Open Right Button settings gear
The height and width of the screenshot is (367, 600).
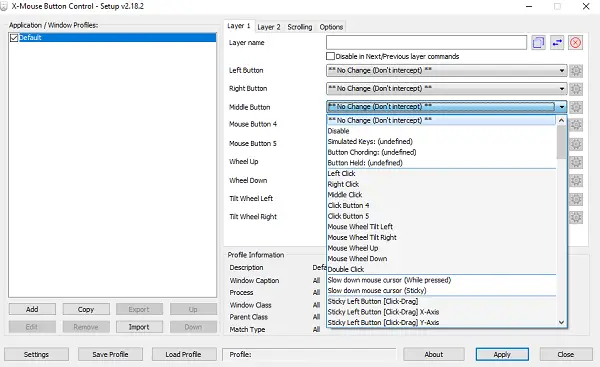click(576, 89)
